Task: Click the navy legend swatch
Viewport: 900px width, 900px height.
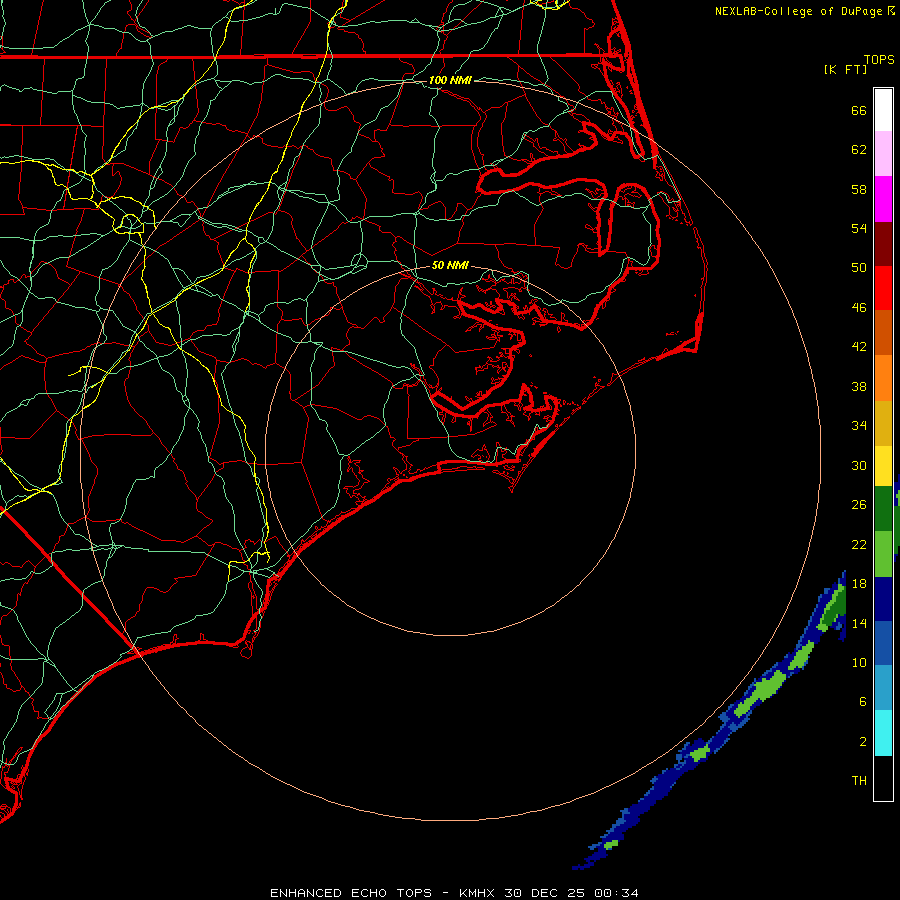Action: click(883, 599)
